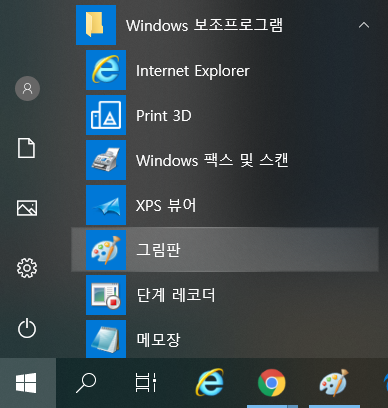Click the taskbar search magnifier icon

(86, 383)
